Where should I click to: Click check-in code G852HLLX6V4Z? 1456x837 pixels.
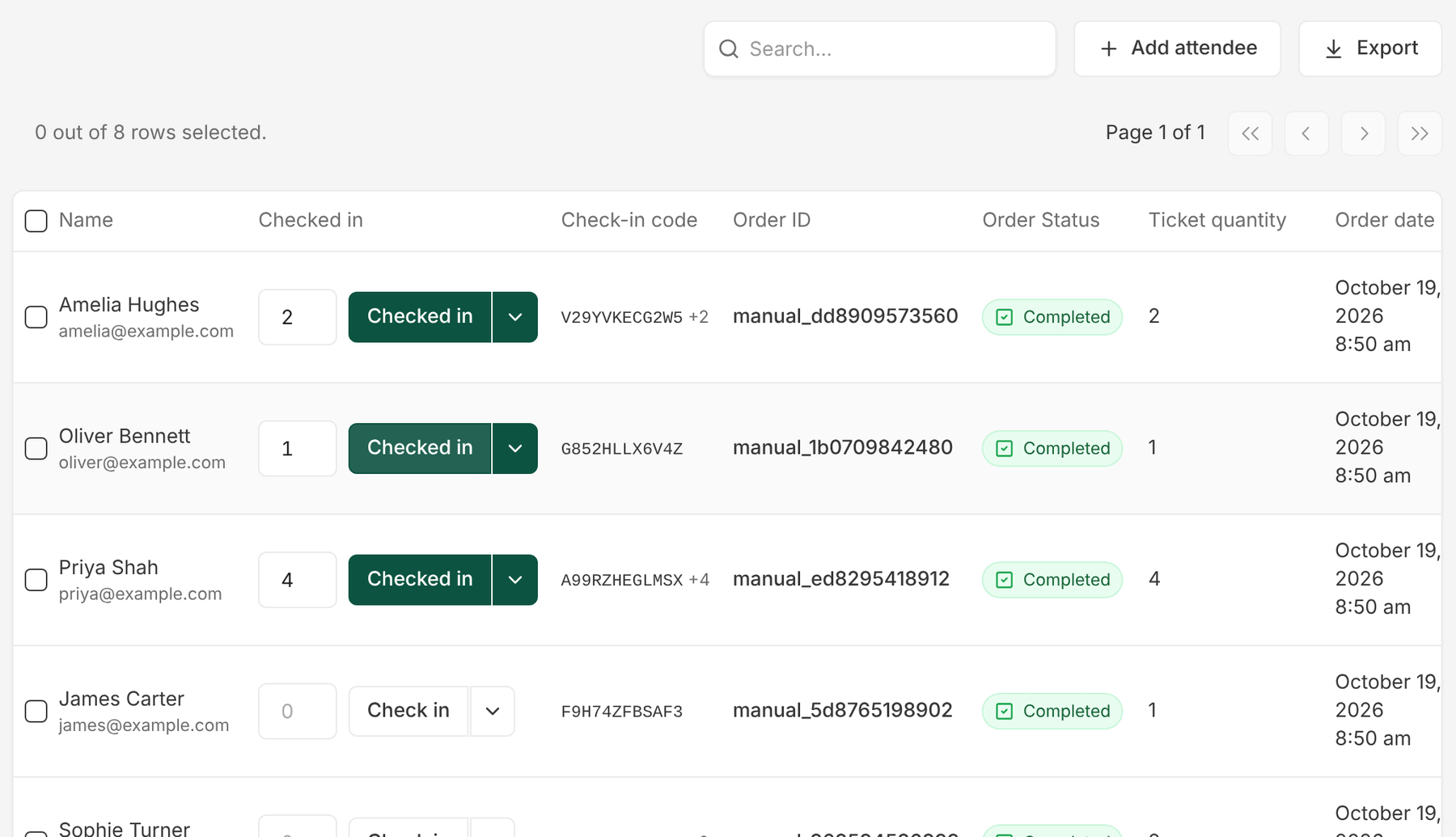pyautogui.click(x=622, y=449)
